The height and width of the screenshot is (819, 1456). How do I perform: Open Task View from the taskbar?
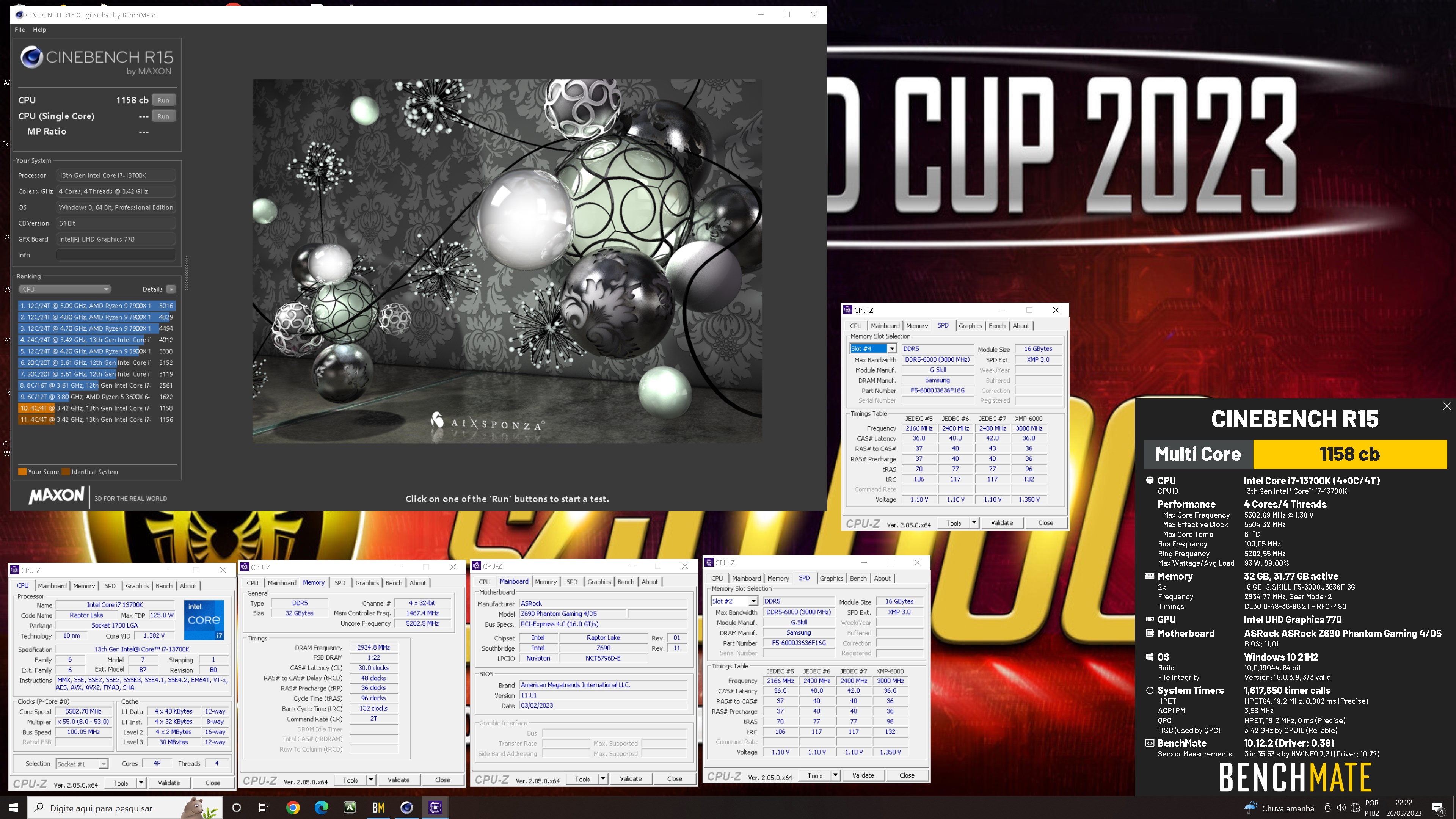pos(264,808)
